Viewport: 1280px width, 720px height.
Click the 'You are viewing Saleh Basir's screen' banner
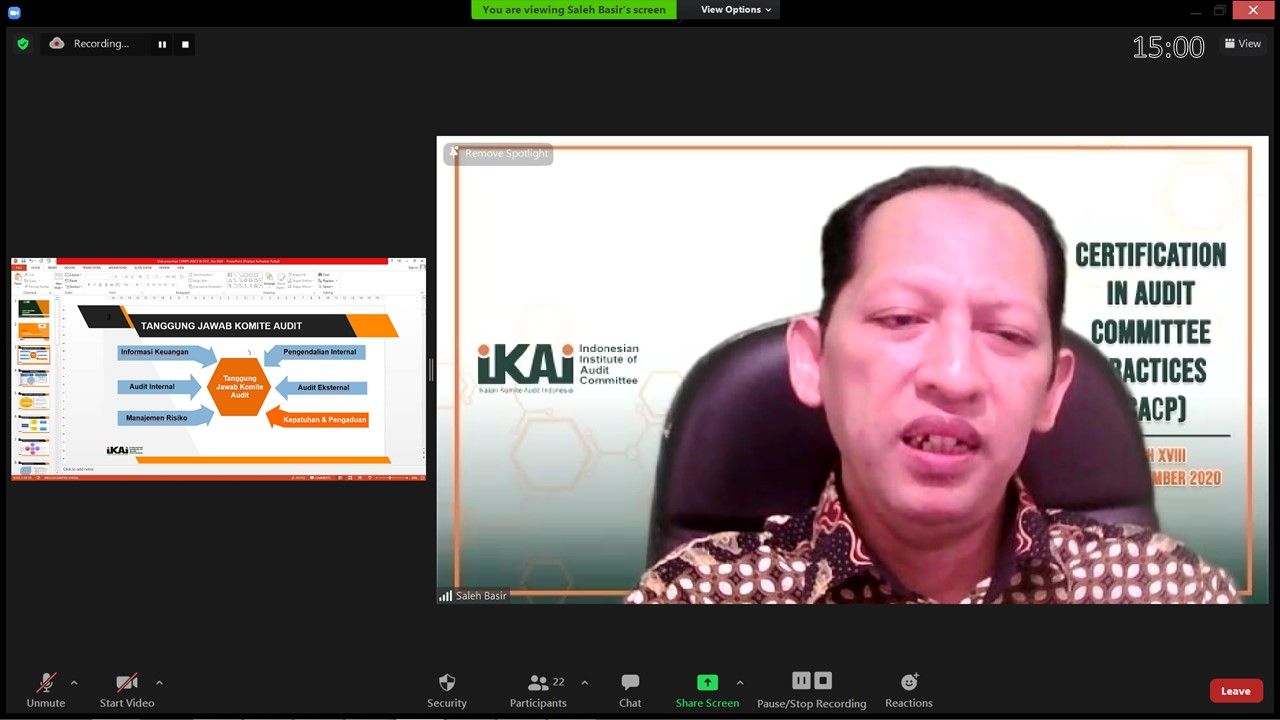(x=574, y=10)
